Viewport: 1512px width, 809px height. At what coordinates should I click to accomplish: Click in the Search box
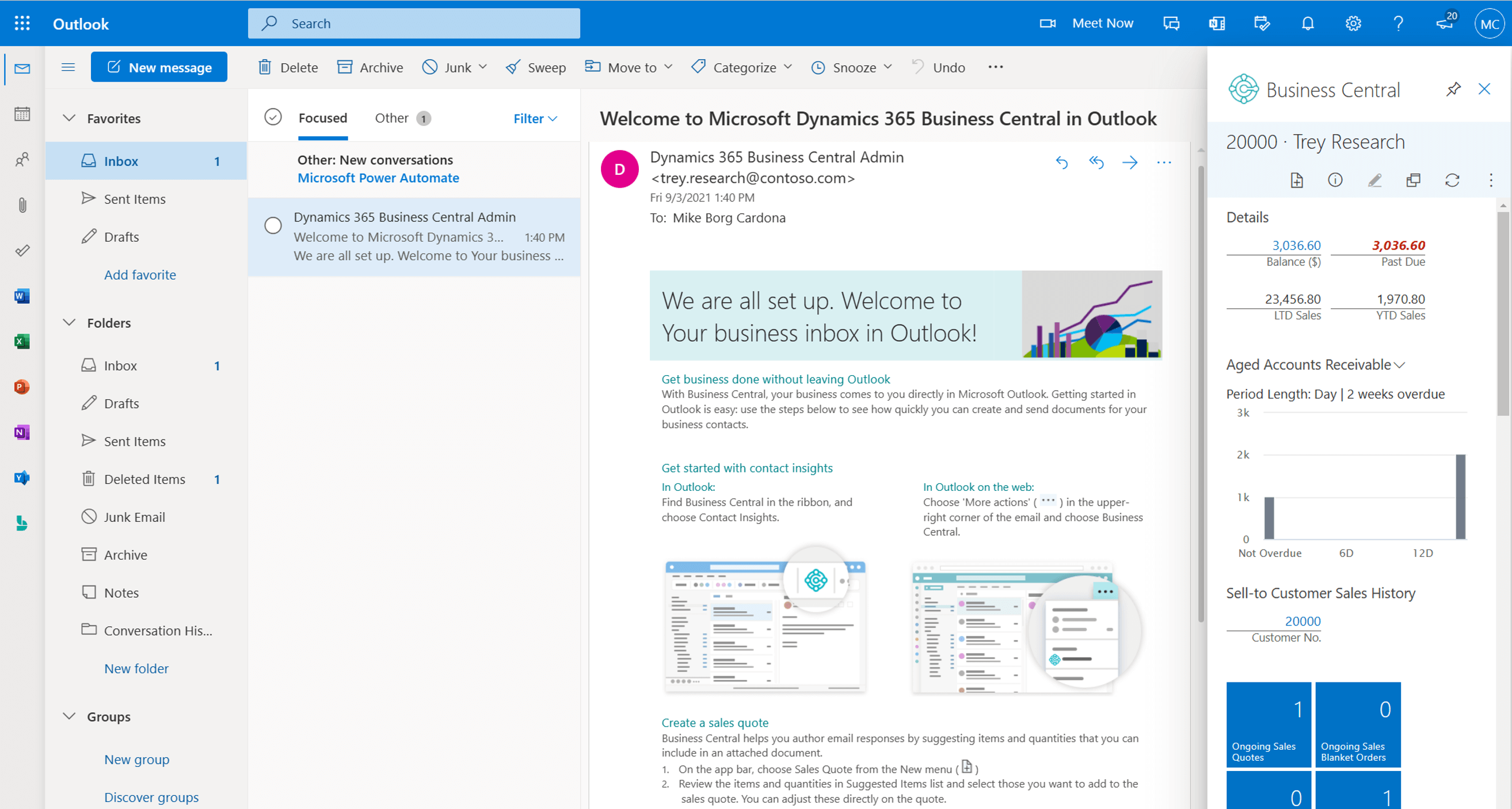tap(414, 24)
